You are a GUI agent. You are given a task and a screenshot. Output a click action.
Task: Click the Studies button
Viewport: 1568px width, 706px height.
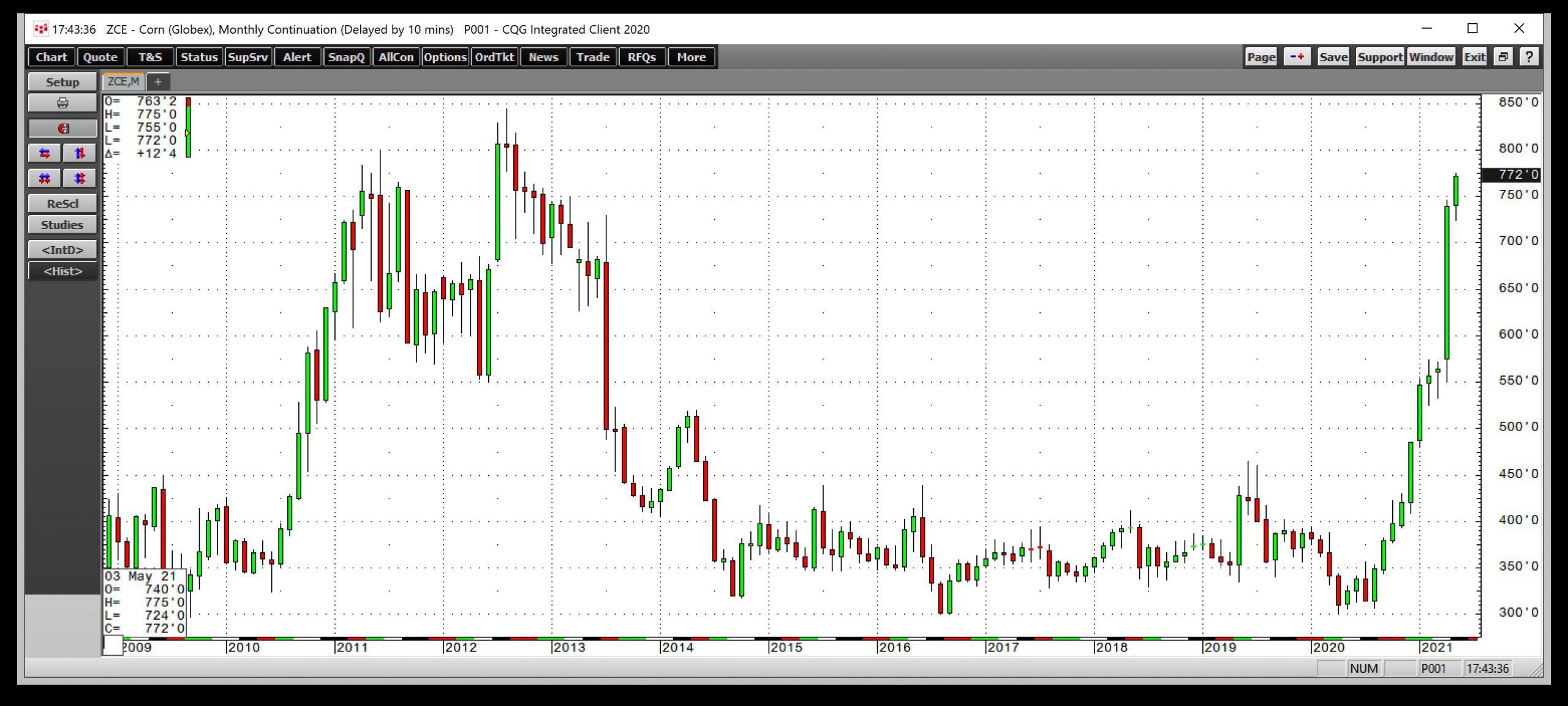[x=62, y=225]
